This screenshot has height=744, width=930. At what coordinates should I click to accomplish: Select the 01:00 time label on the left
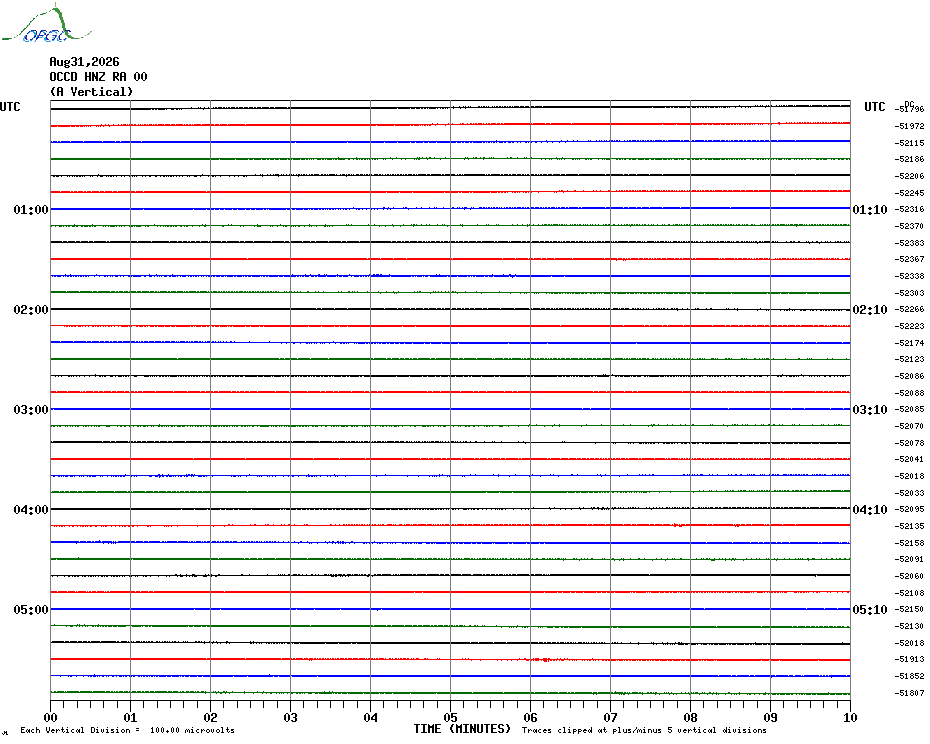tap(31, 209)
